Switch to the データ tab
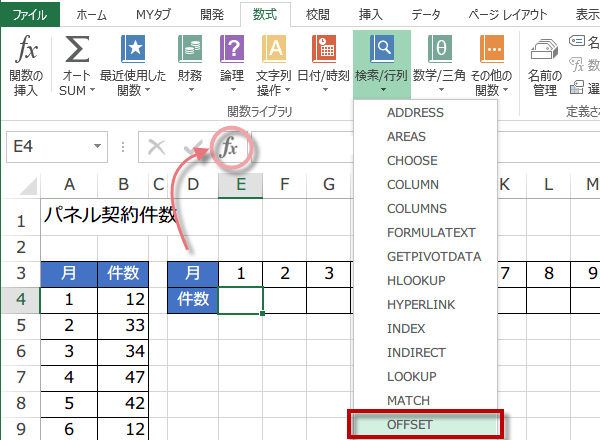 [426, 15]
